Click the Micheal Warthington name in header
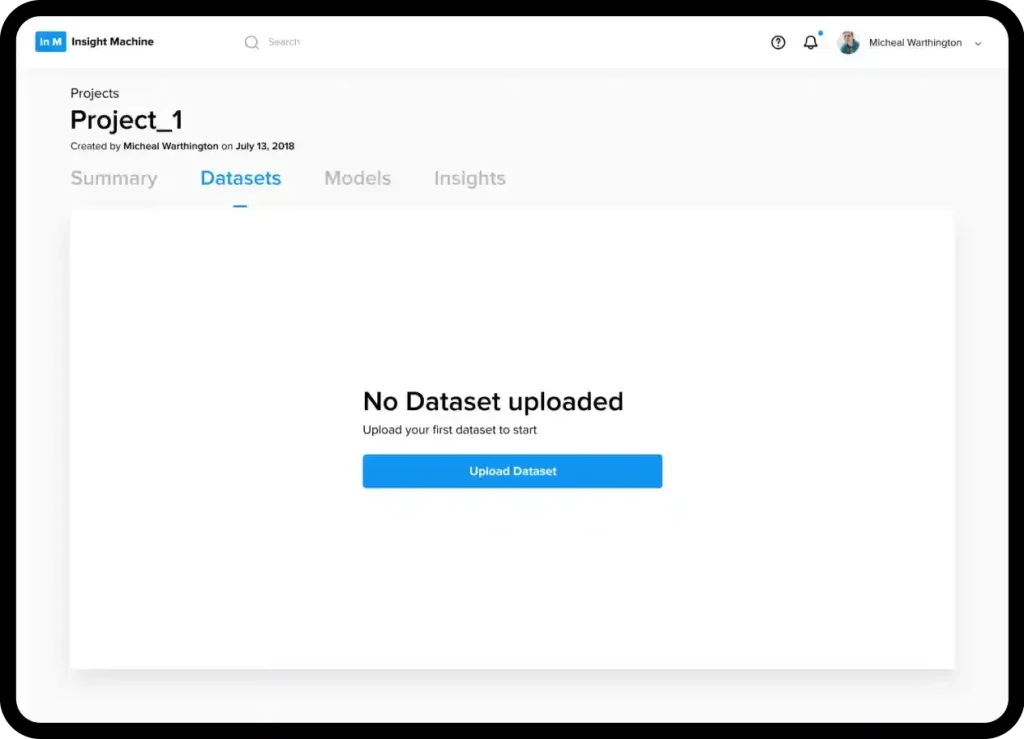The width and height of the screenshot is (1024, 739). (x=915, y=43)
